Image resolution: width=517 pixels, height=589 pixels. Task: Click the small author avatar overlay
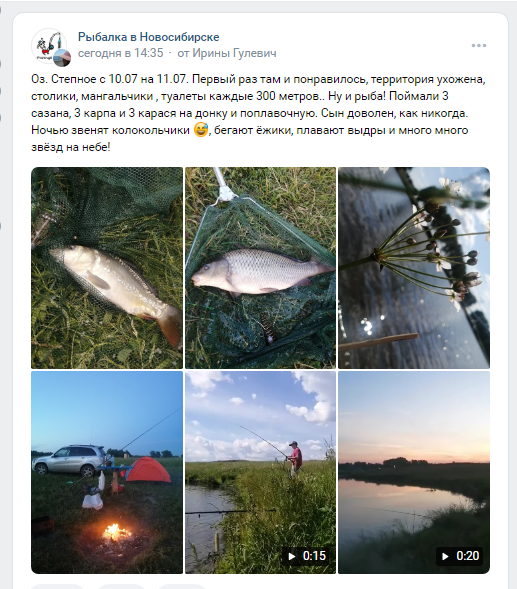(62, 57)
